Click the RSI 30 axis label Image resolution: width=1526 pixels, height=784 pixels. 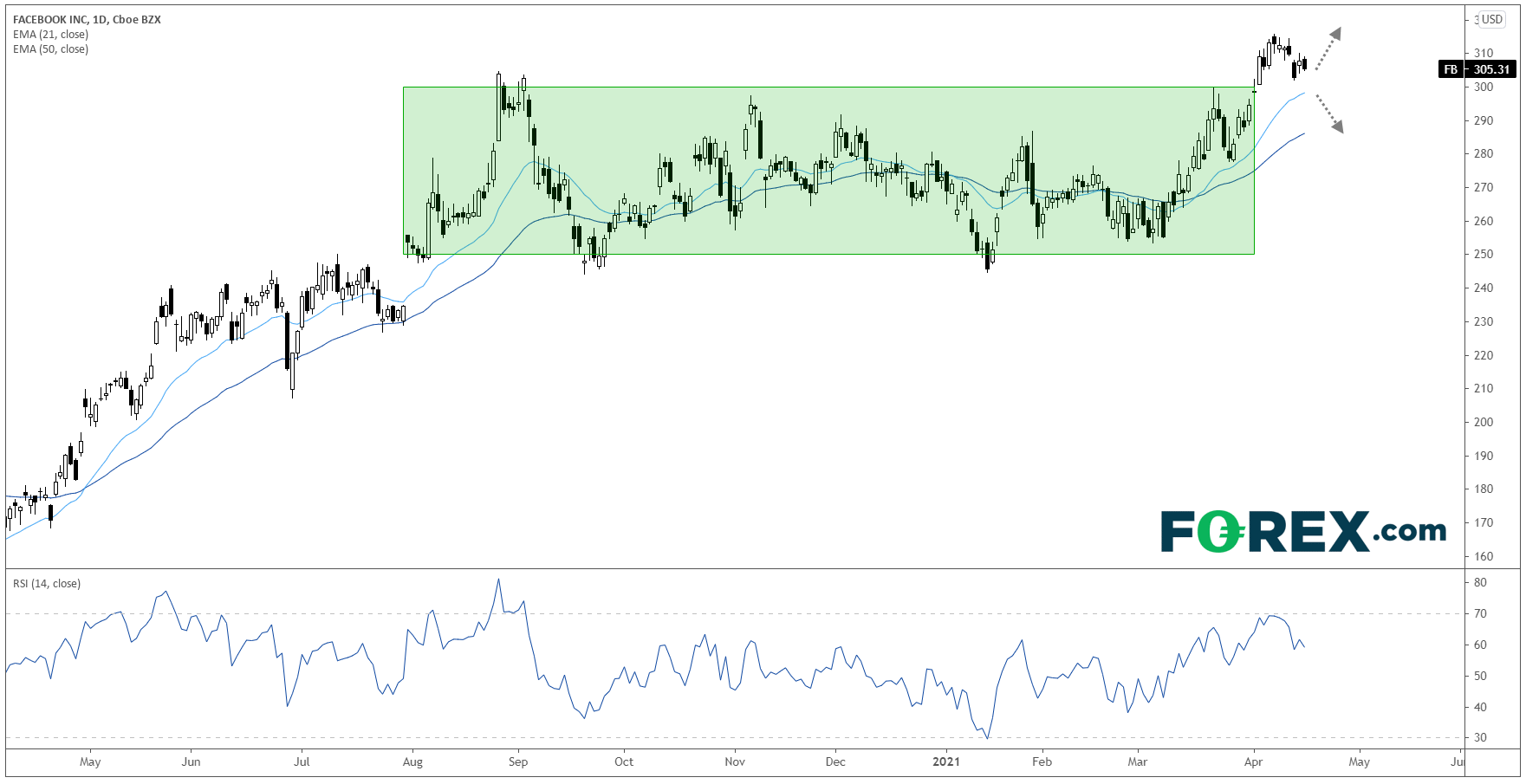pos(1480,738)
